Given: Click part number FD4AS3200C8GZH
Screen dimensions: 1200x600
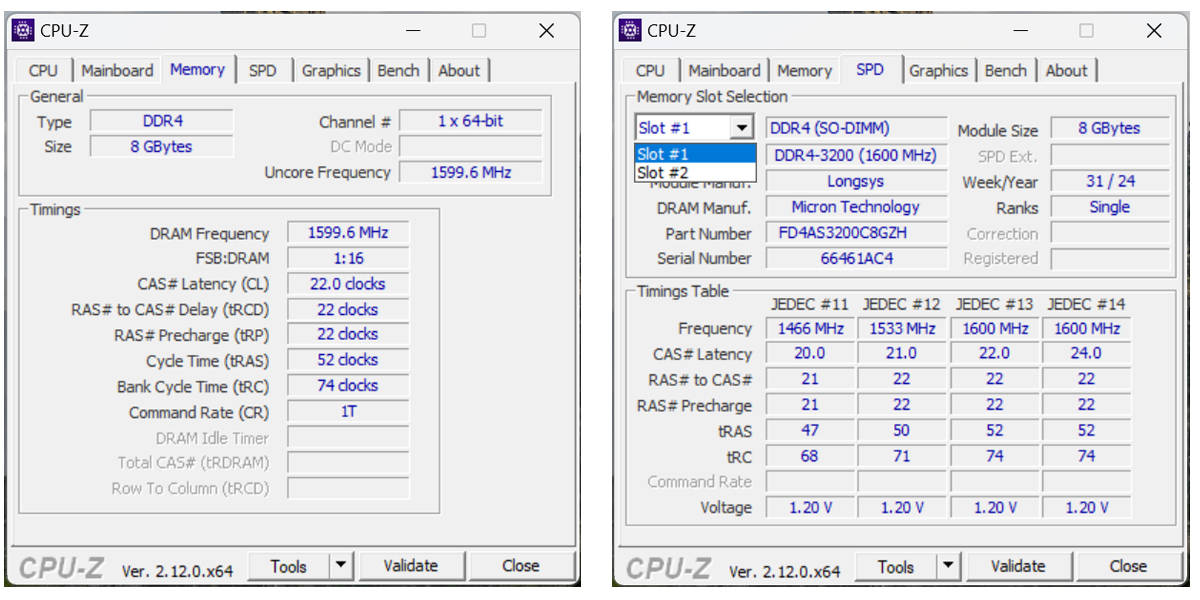Looking at the screenshot, I should 857,233.
